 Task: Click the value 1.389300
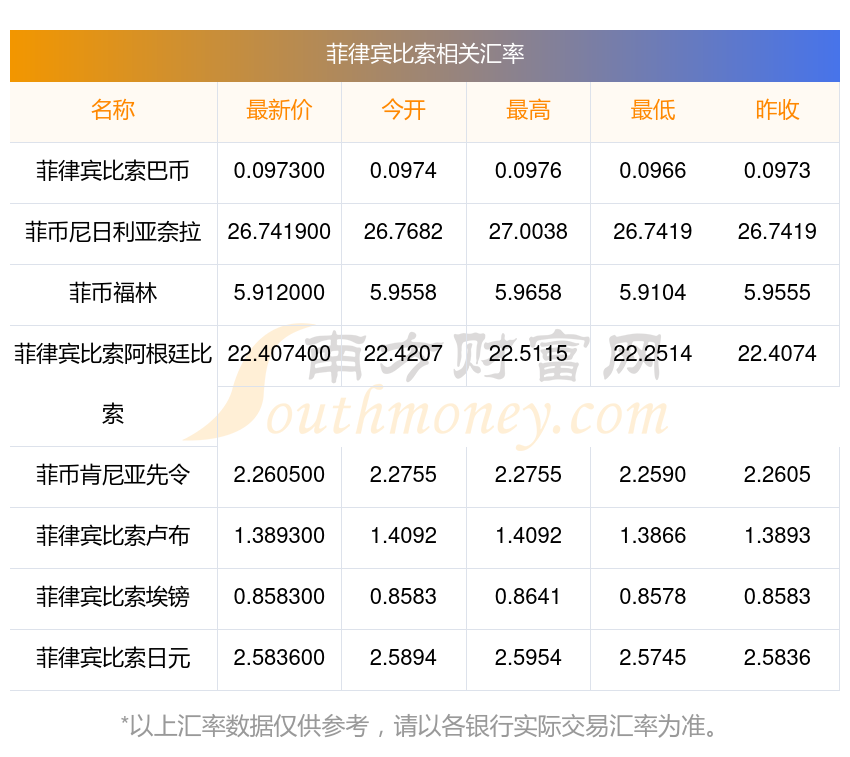pyautogui.click(x=279, y=536)
